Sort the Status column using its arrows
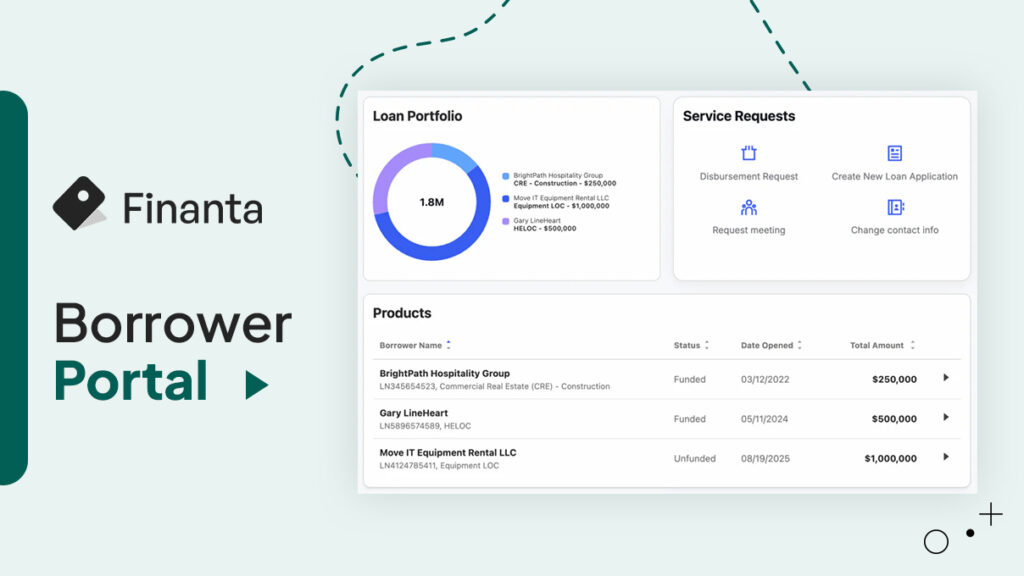The image size is (1024, 576). 707,345
